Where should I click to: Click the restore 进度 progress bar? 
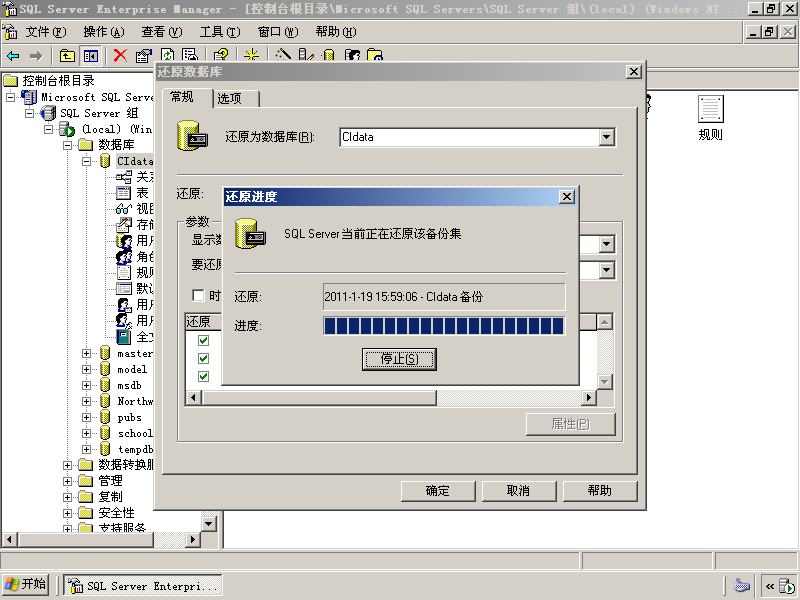tap(444, 326)
